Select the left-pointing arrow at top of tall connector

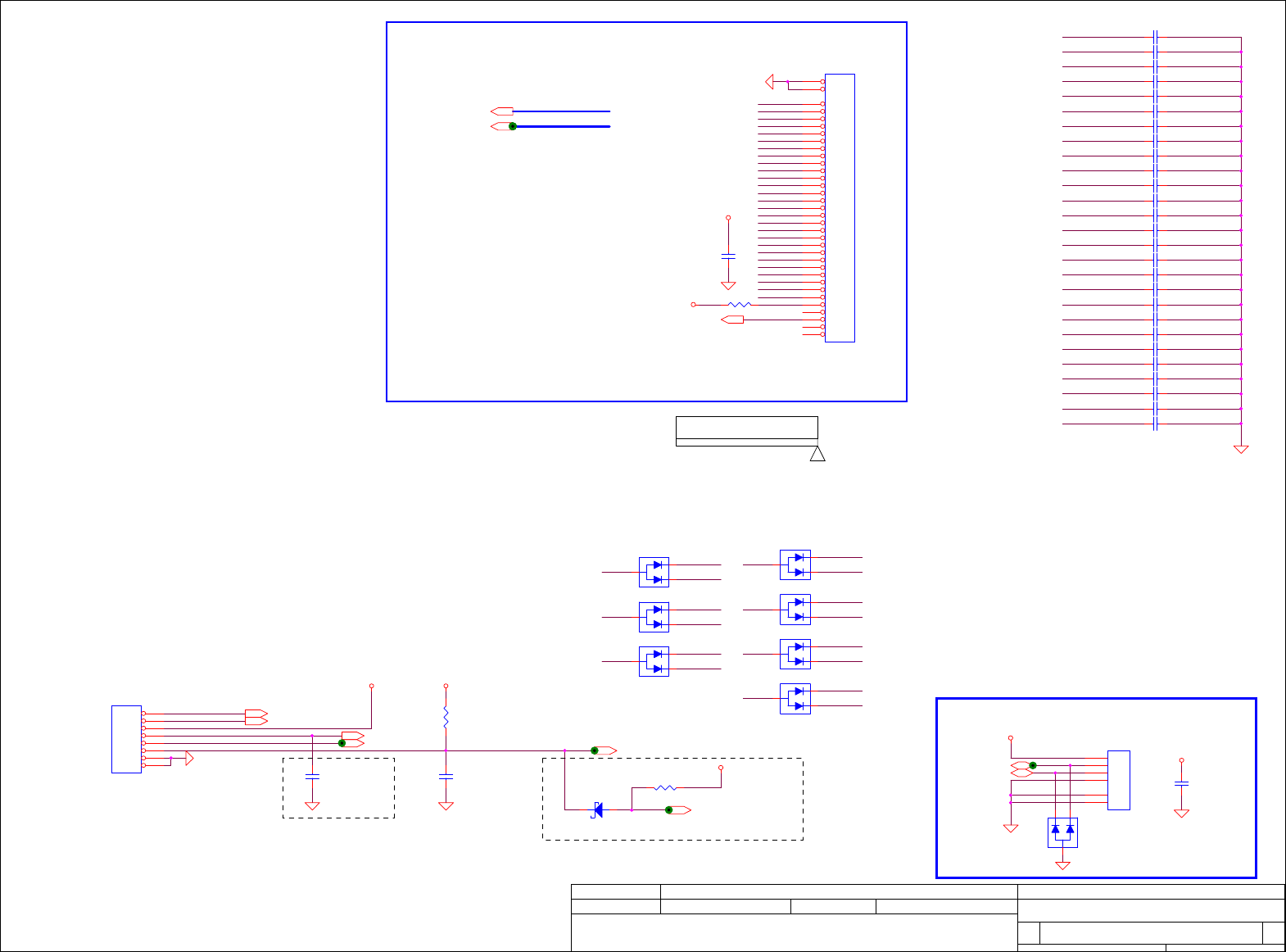769,81
